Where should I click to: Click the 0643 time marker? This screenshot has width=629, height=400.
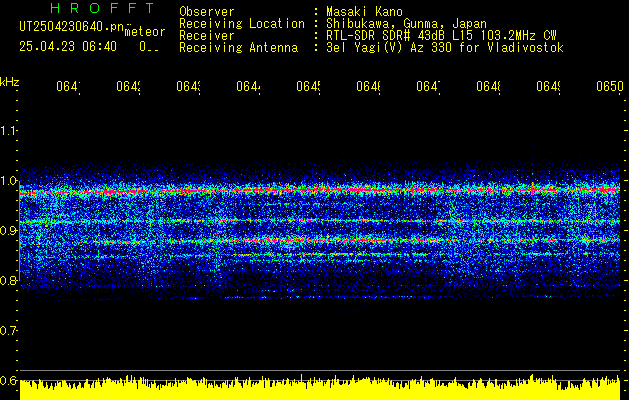[189, 86]
